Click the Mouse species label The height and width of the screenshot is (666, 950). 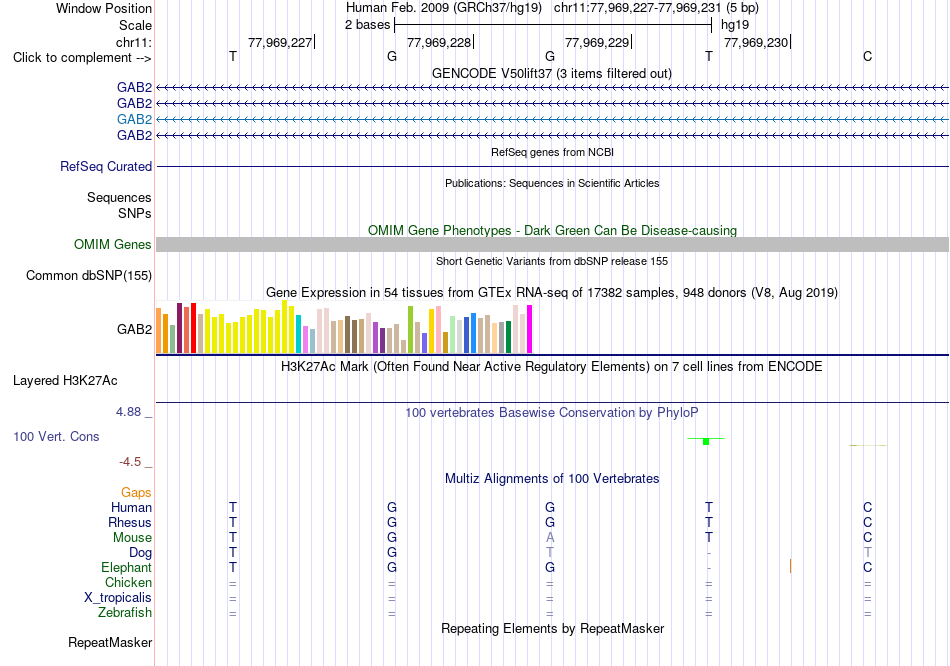click(x=133, y=538)
